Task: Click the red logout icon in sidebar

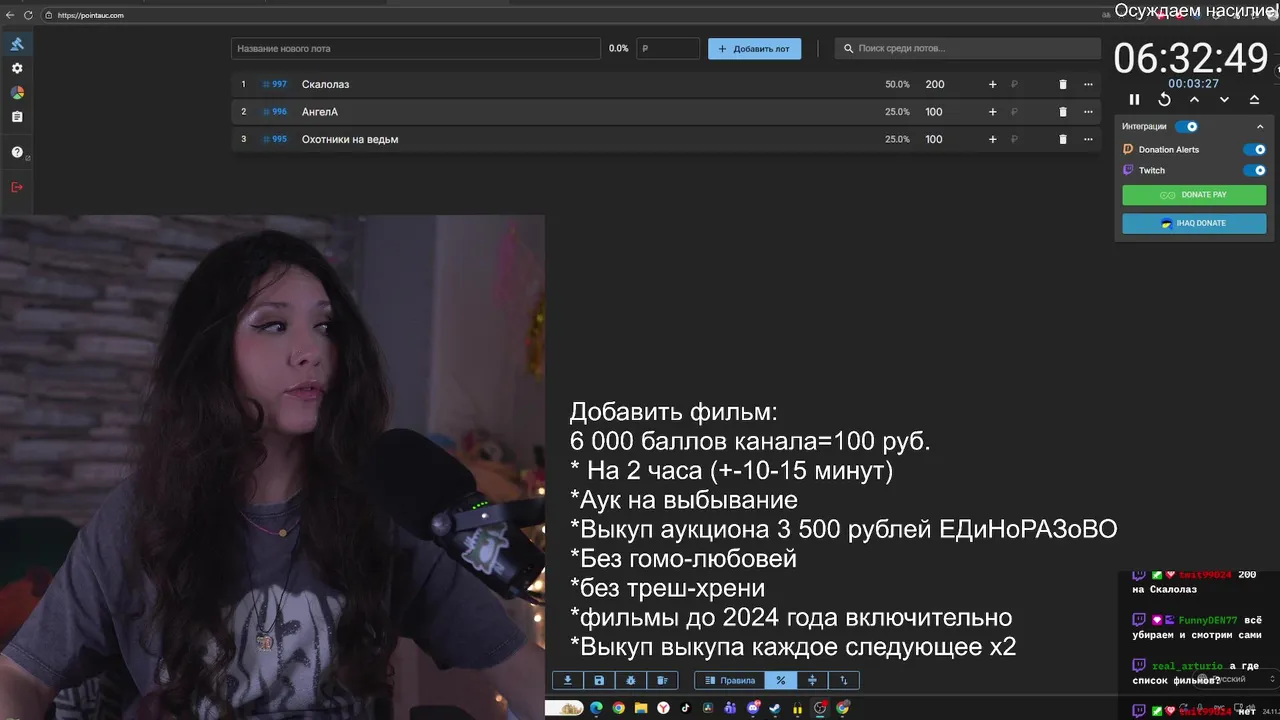Action: point(17,187)
